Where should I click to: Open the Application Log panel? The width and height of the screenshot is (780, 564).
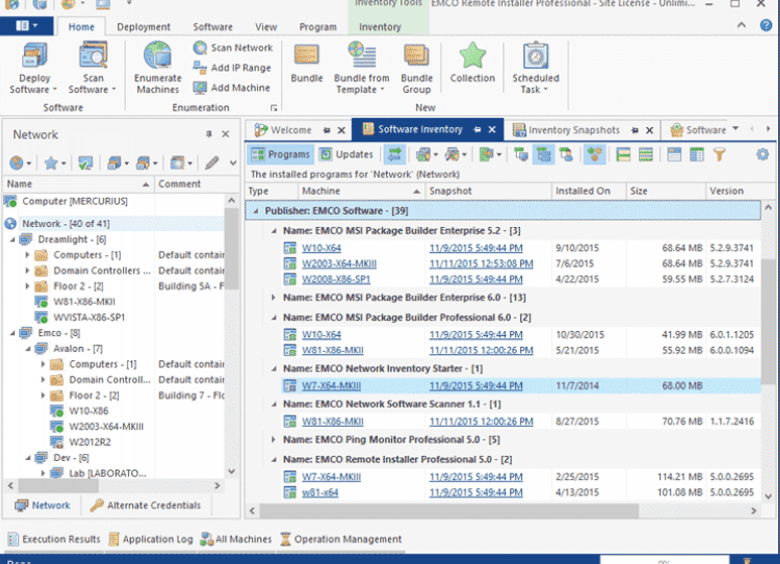(x=151, y=539)
